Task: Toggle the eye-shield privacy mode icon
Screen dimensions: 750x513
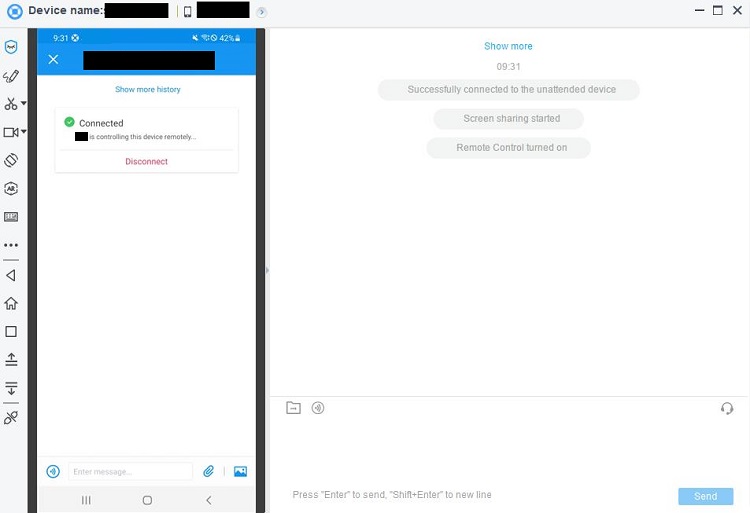Action: click(x=11, y=47)
